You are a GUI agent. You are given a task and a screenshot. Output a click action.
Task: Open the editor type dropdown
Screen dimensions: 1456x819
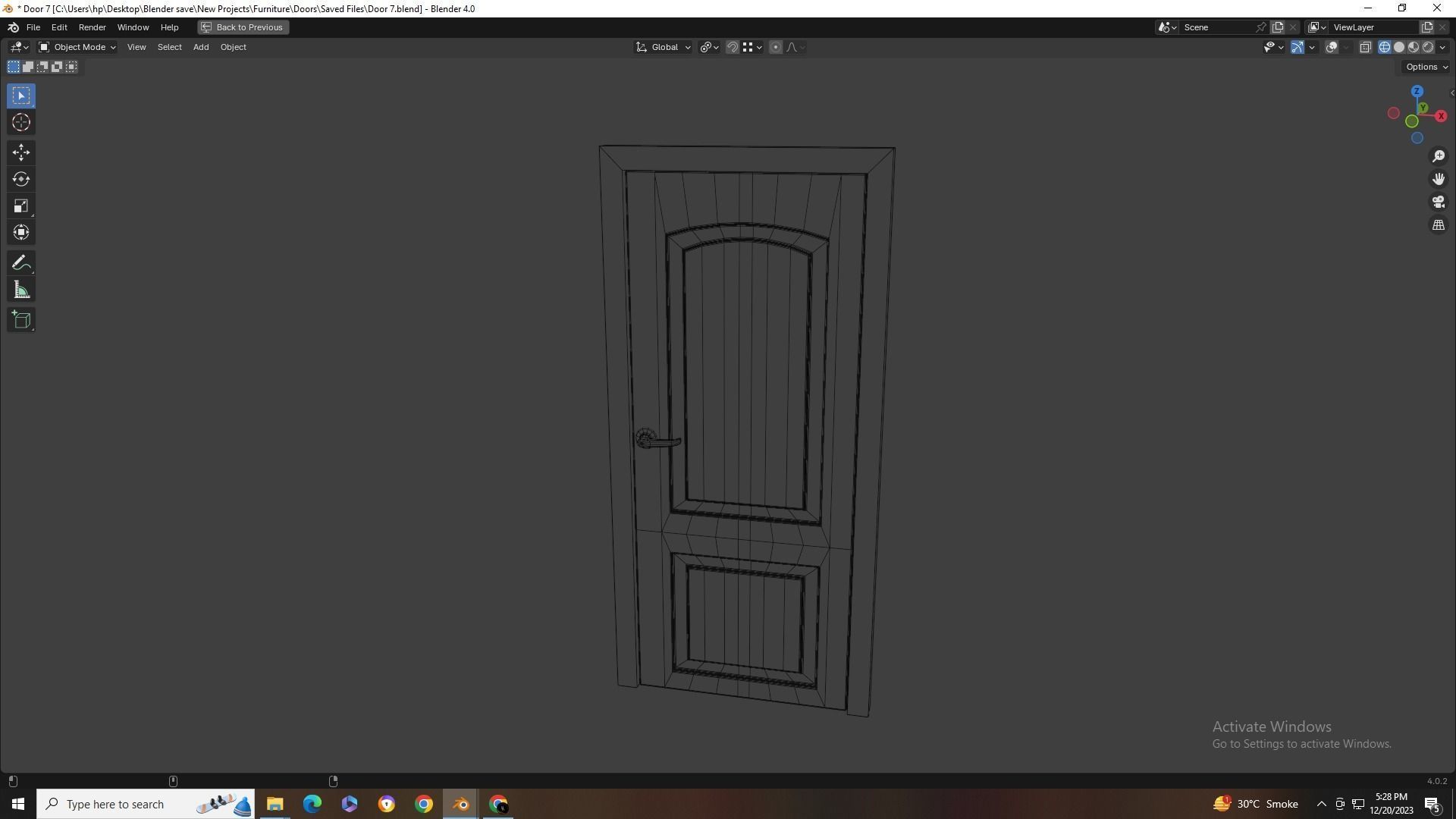(19, 47)
